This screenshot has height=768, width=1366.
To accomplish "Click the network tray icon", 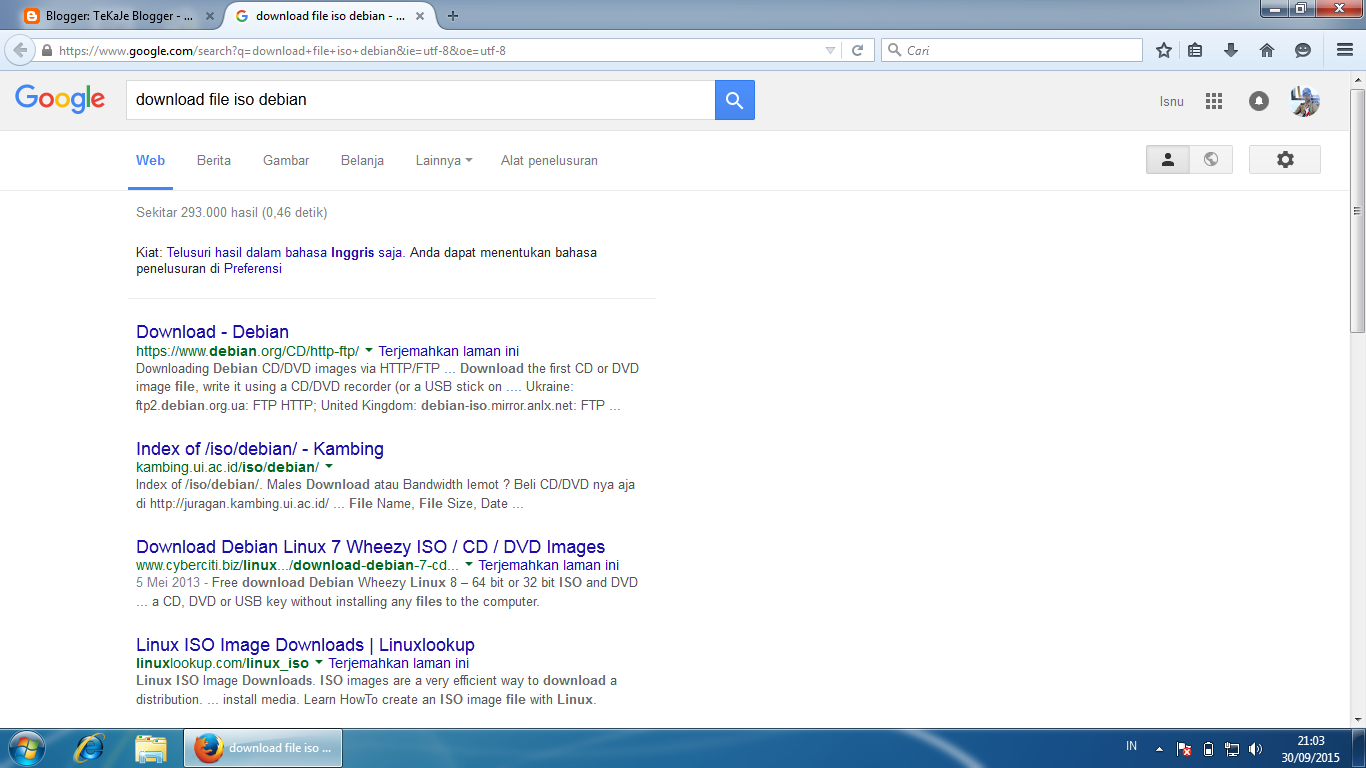I will coord(1232,748).
